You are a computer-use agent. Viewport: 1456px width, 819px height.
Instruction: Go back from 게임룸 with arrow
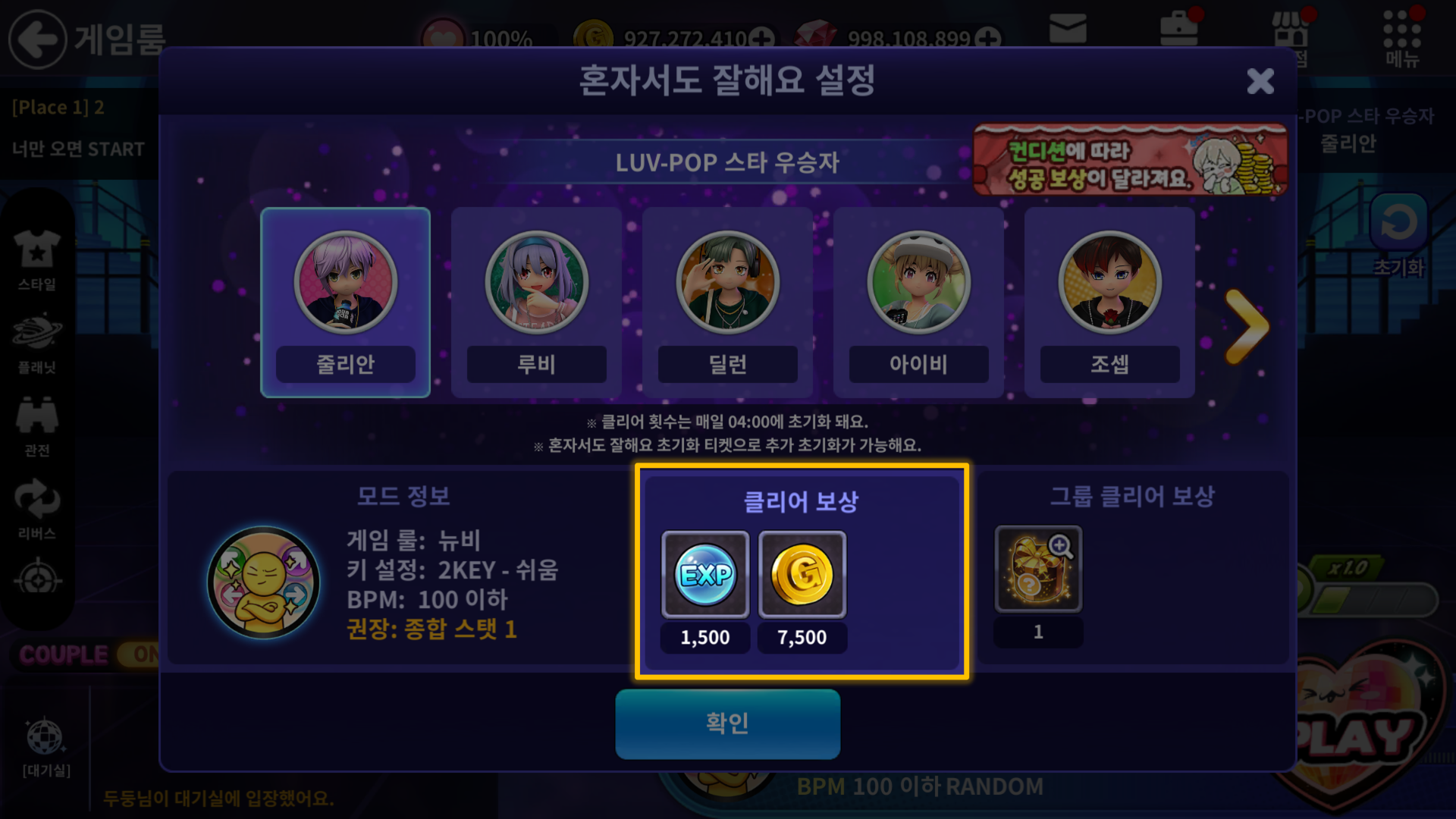tap(37, 39)
